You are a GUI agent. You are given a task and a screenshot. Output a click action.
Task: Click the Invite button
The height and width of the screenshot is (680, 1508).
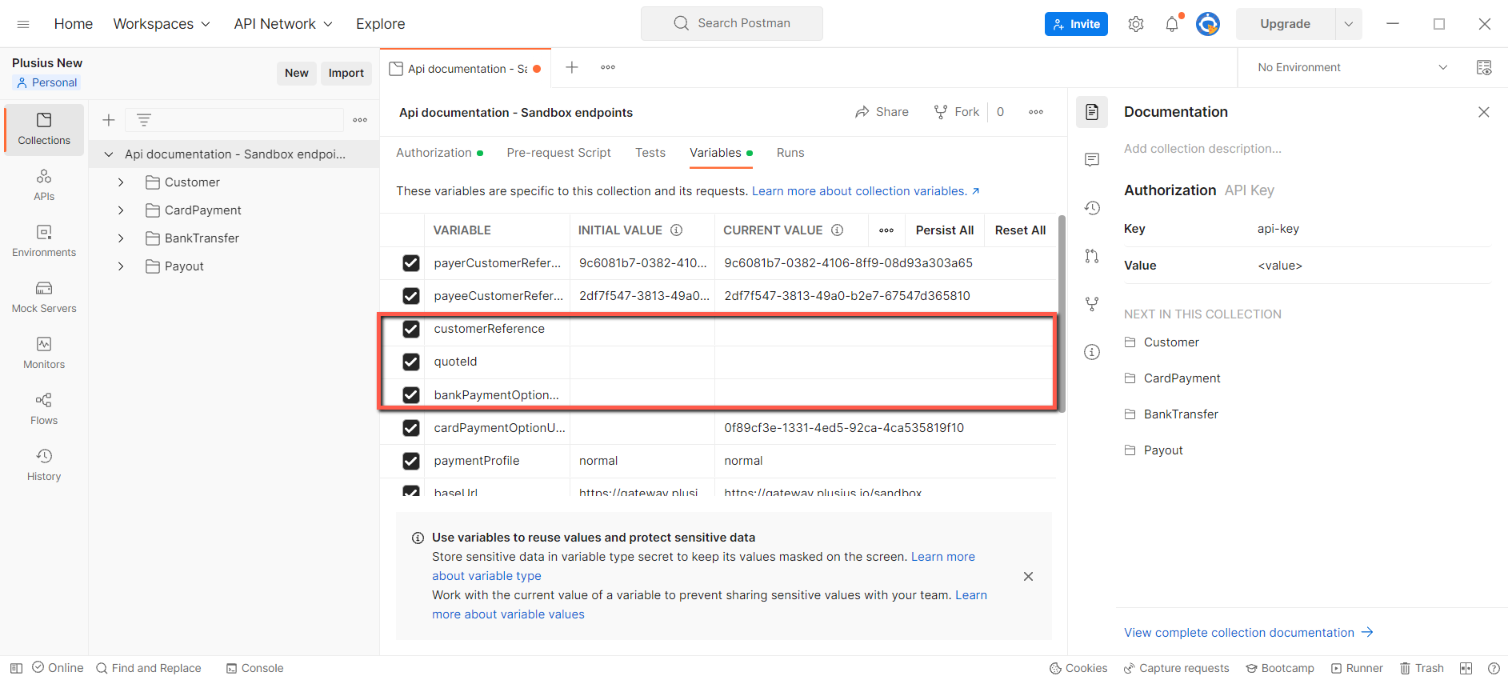1076,24
